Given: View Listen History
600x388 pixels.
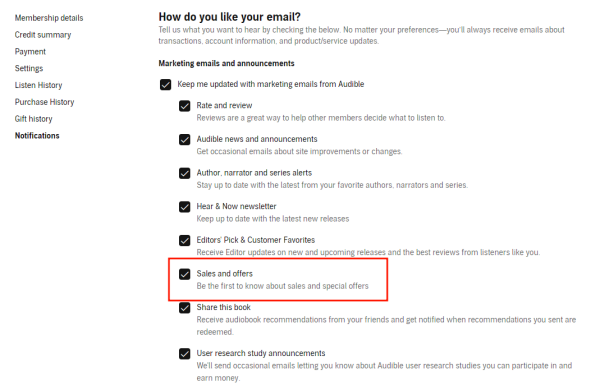Looking at the screenshot, I should (x=38, y=85).
